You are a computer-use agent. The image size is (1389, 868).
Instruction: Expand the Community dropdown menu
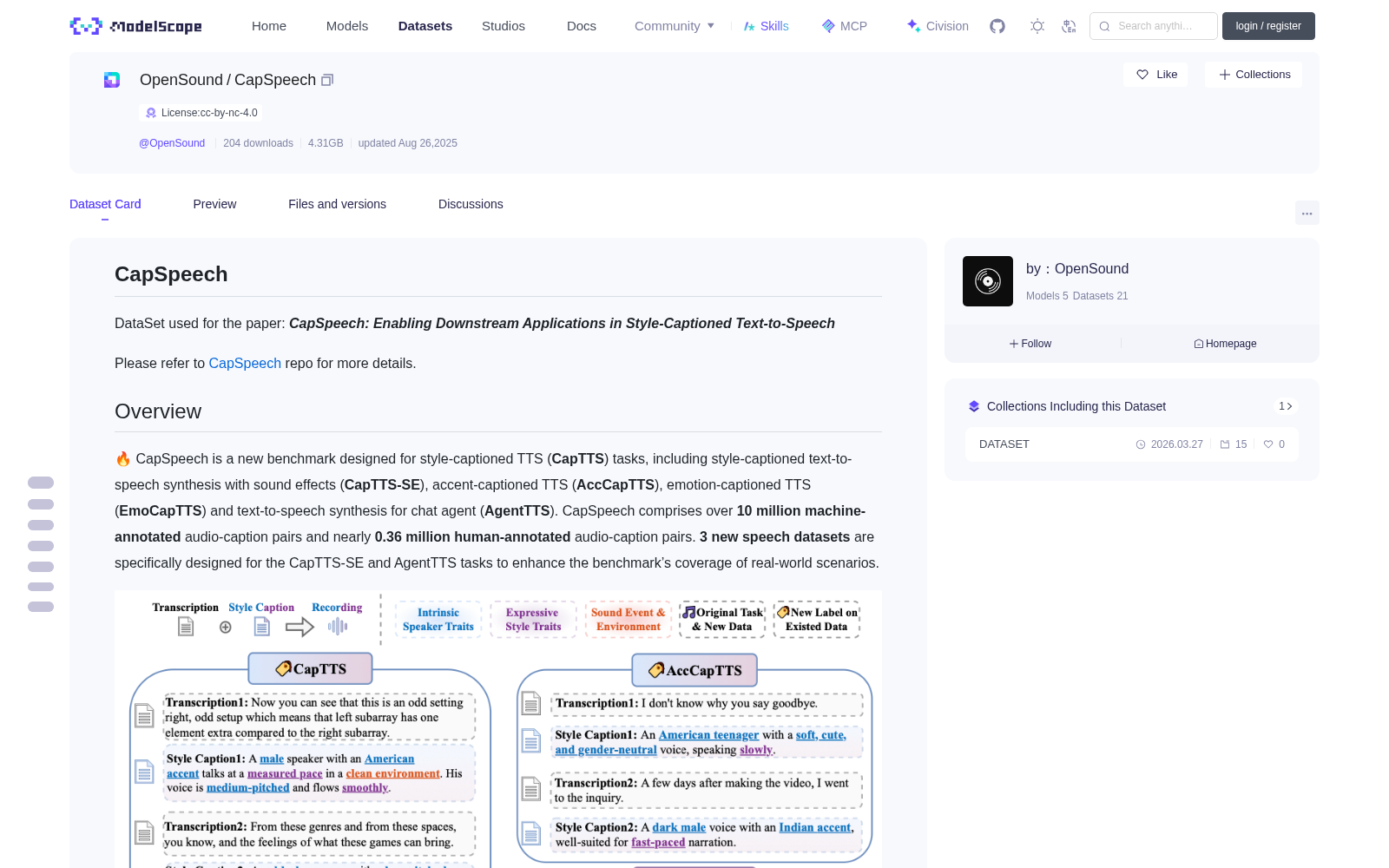point(675,26)
